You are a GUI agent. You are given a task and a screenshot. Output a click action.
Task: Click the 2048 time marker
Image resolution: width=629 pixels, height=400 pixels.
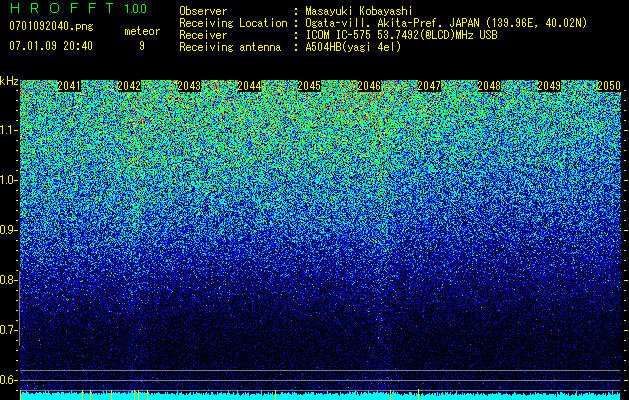point(489,86)
